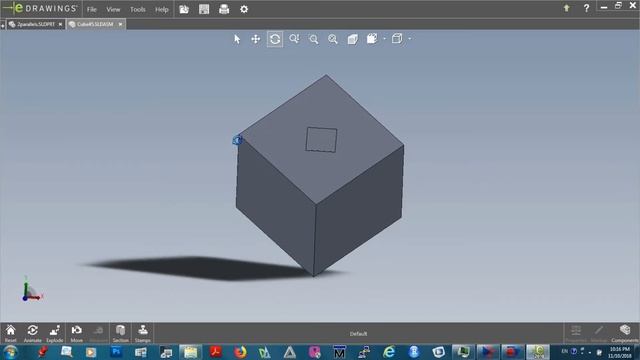Viewport: 640px width, 360px height.
Task: Click the View Orientation cube icon
Action: coord(397,39)
